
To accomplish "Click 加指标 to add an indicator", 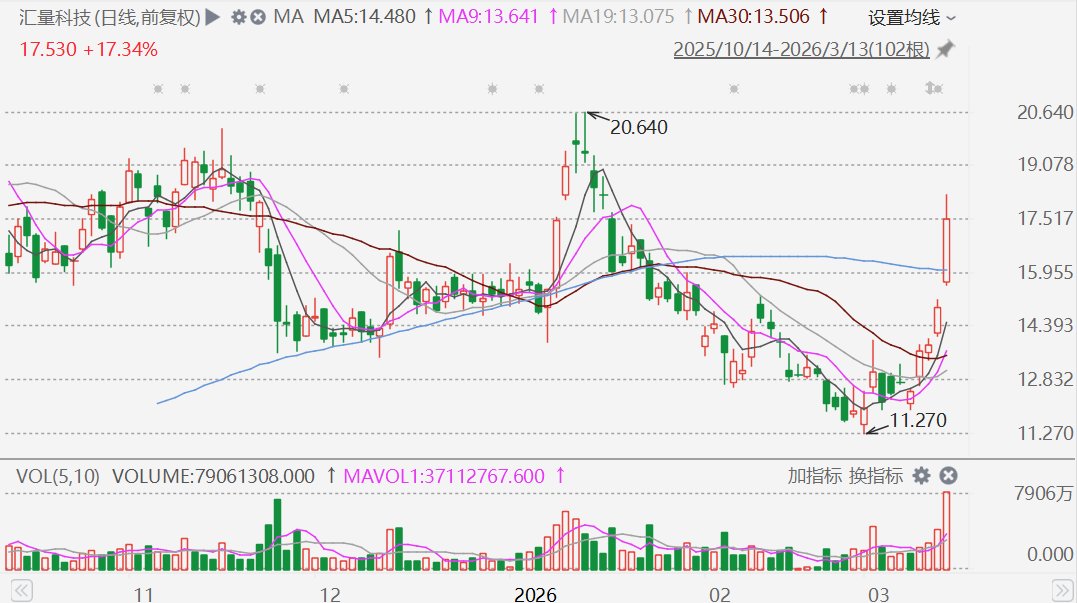I will (x=814, y=476).
